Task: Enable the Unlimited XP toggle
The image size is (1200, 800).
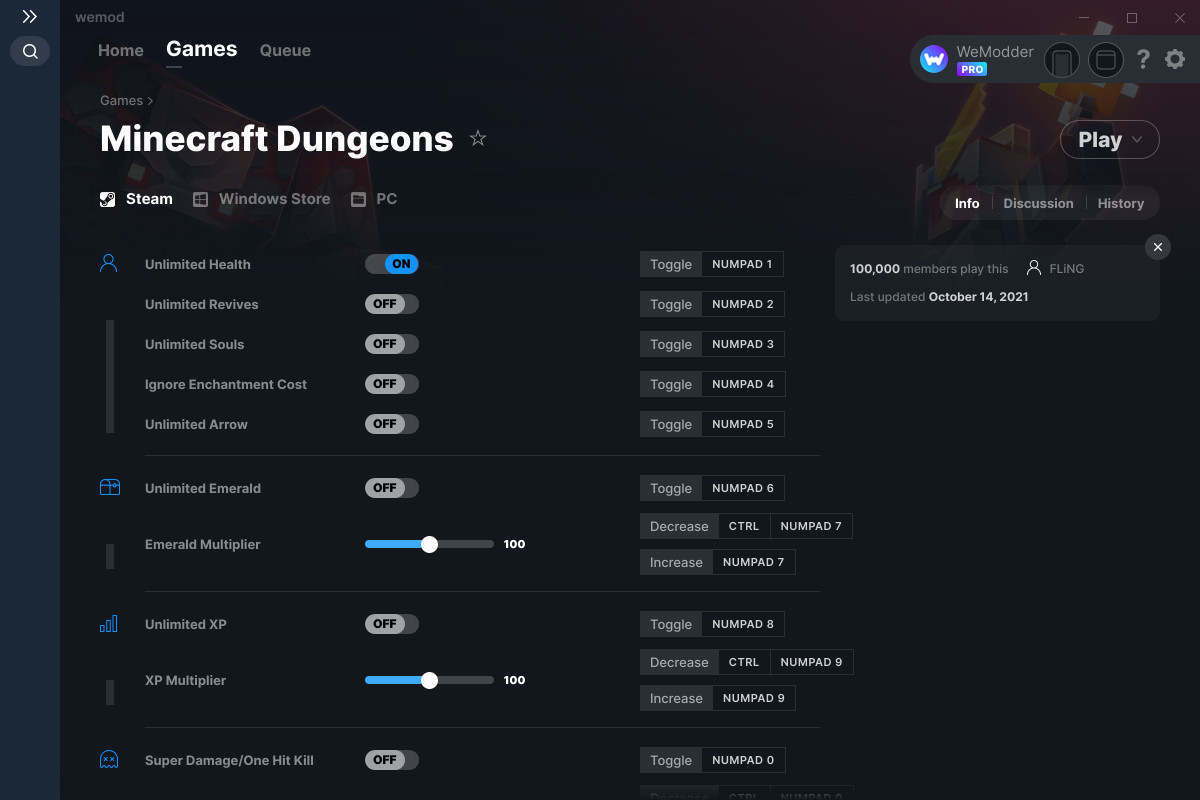Action: [392, 624]
